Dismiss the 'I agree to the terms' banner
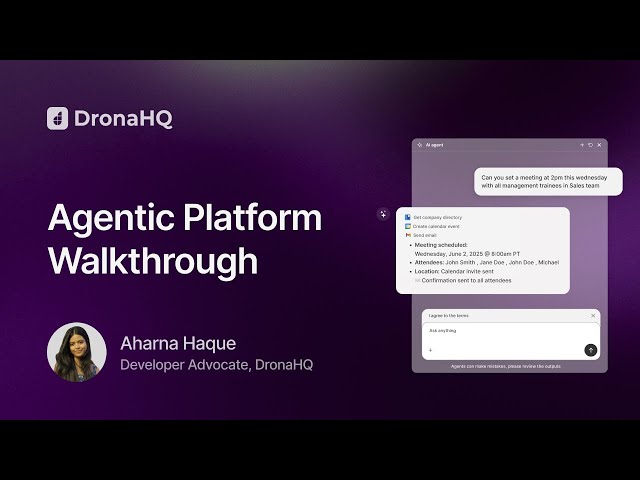This screenshot has height=480, width=640. pyautogui.click(x=593, y=316)
